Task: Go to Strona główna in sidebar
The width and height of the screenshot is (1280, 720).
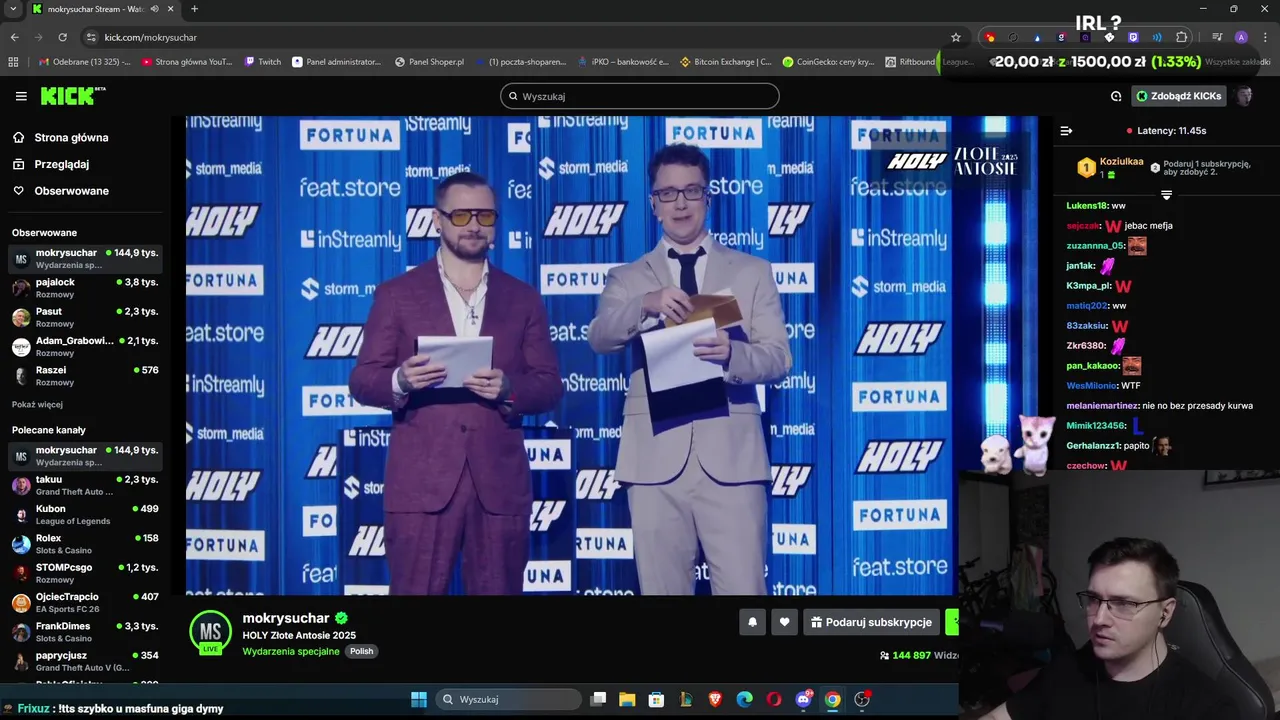Action: [x=71, y=137]
